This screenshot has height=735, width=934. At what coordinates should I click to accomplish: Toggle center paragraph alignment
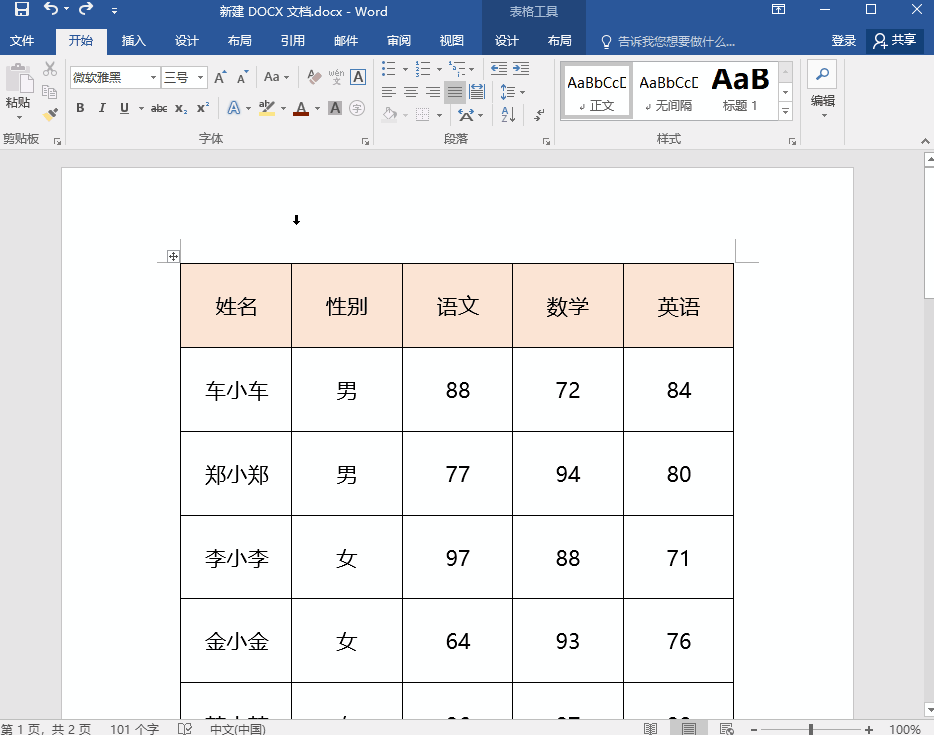(411, 92)
